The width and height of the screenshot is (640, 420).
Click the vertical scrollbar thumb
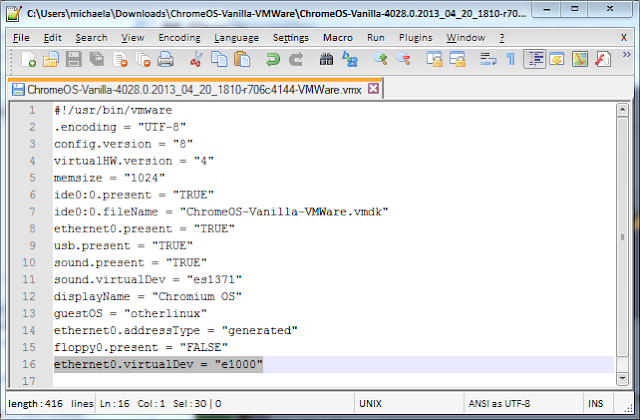tap(622, 237)
